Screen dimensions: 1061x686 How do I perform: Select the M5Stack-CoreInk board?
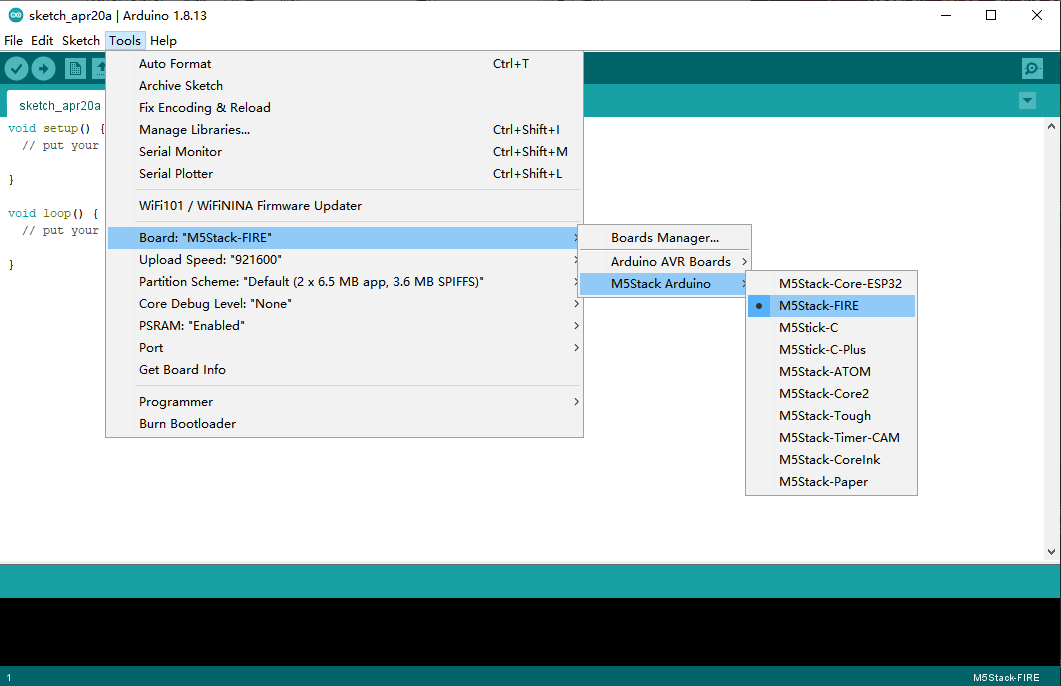tap(831, 459)
